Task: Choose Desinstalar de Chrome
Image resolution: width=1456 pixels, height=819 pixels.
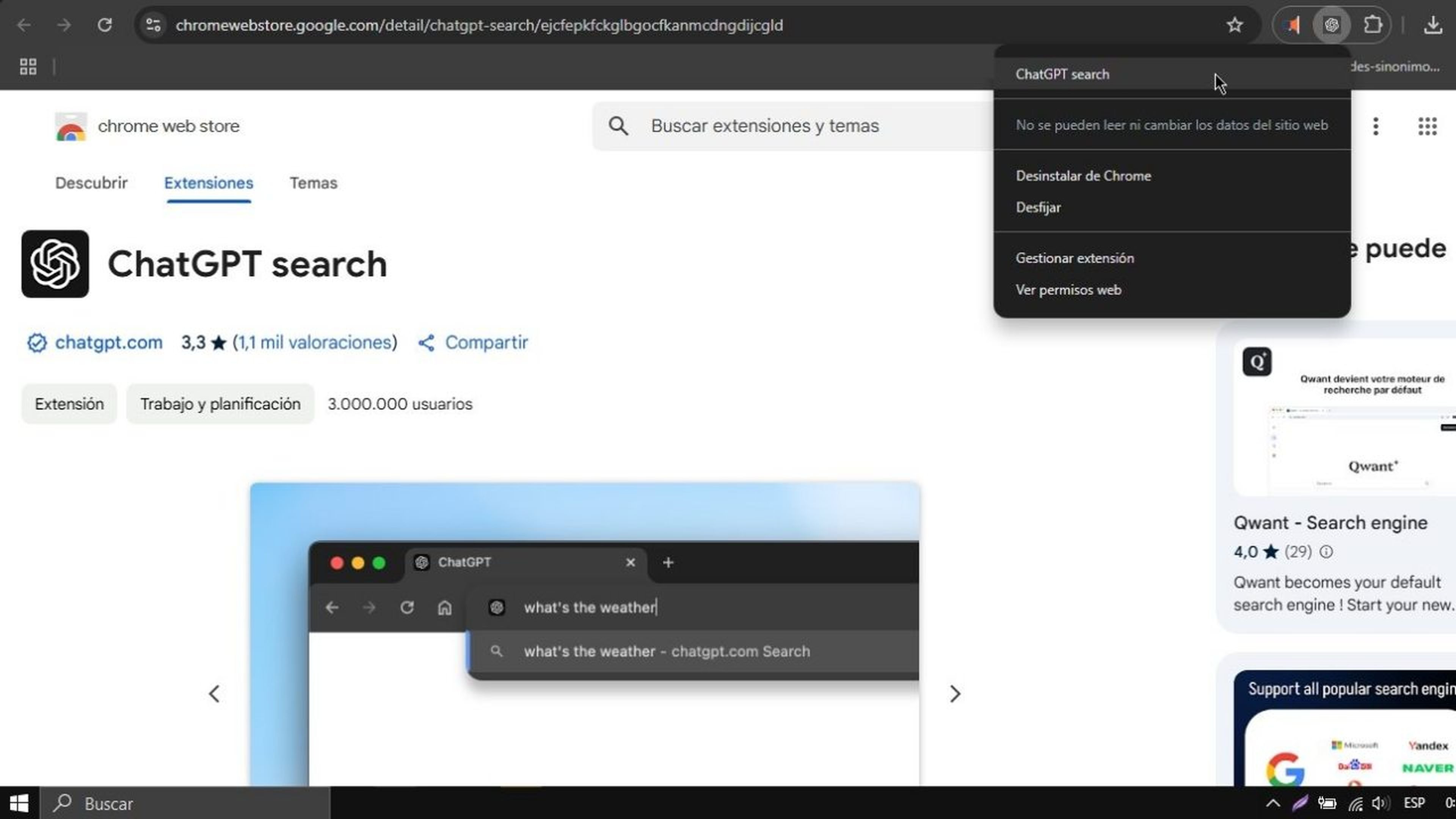Action: (1172, 176)
